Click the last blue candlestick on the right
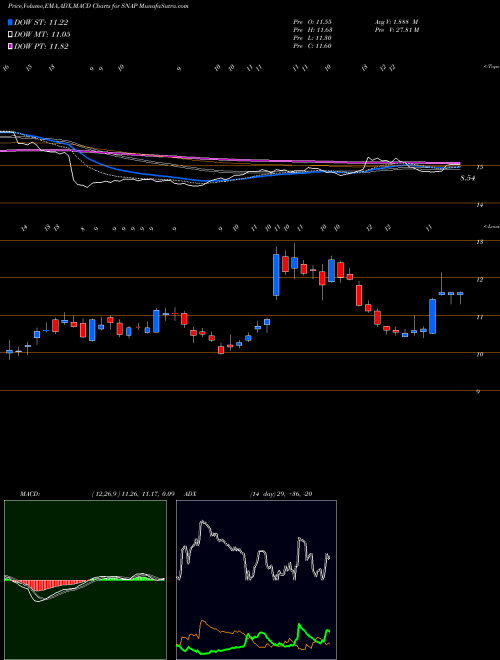The image size is (500, 660). [460, 293]
